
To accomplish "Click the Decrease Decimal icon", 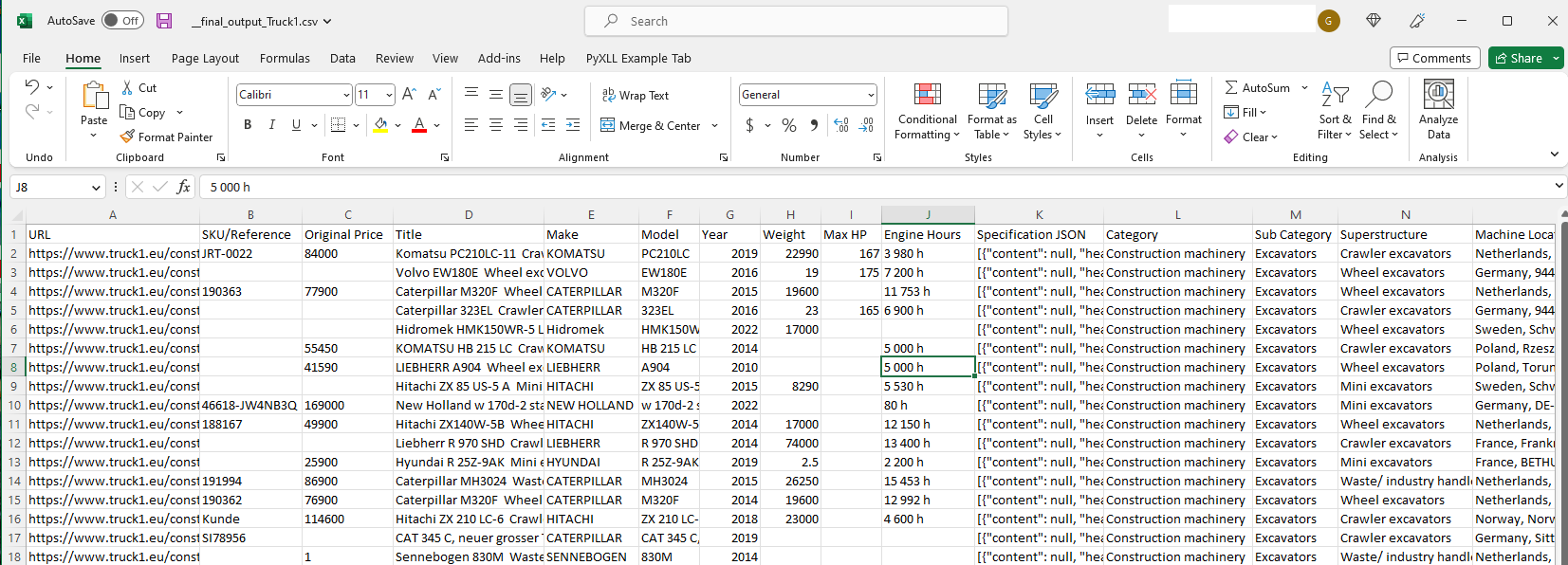I will [866, 124].
